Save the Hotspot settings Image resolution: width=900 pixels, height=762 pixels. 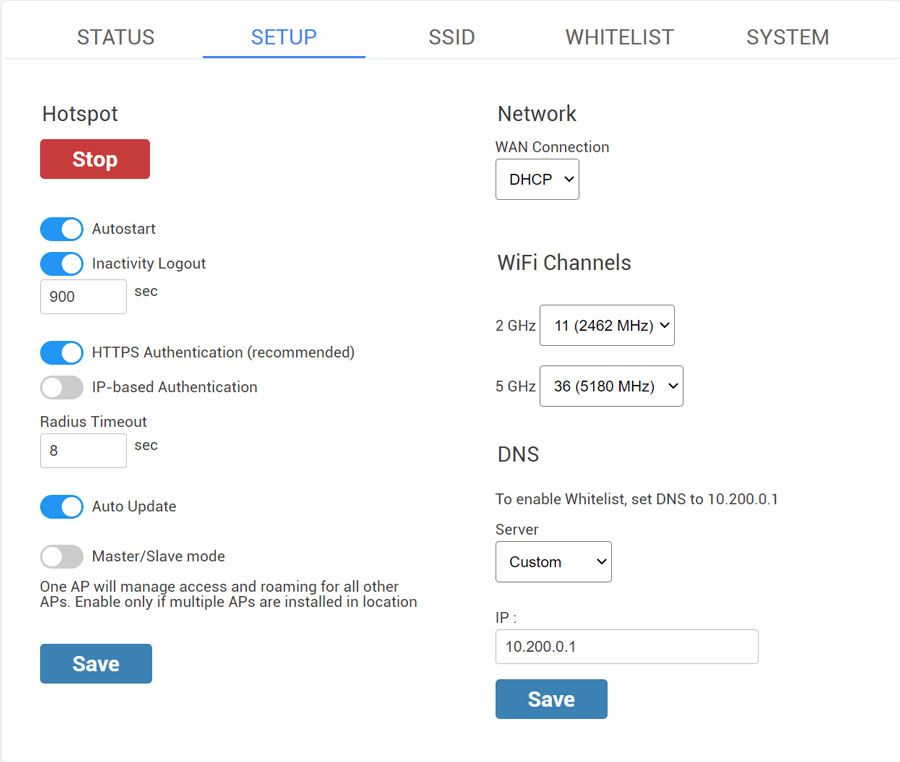(x=96, y=664)
